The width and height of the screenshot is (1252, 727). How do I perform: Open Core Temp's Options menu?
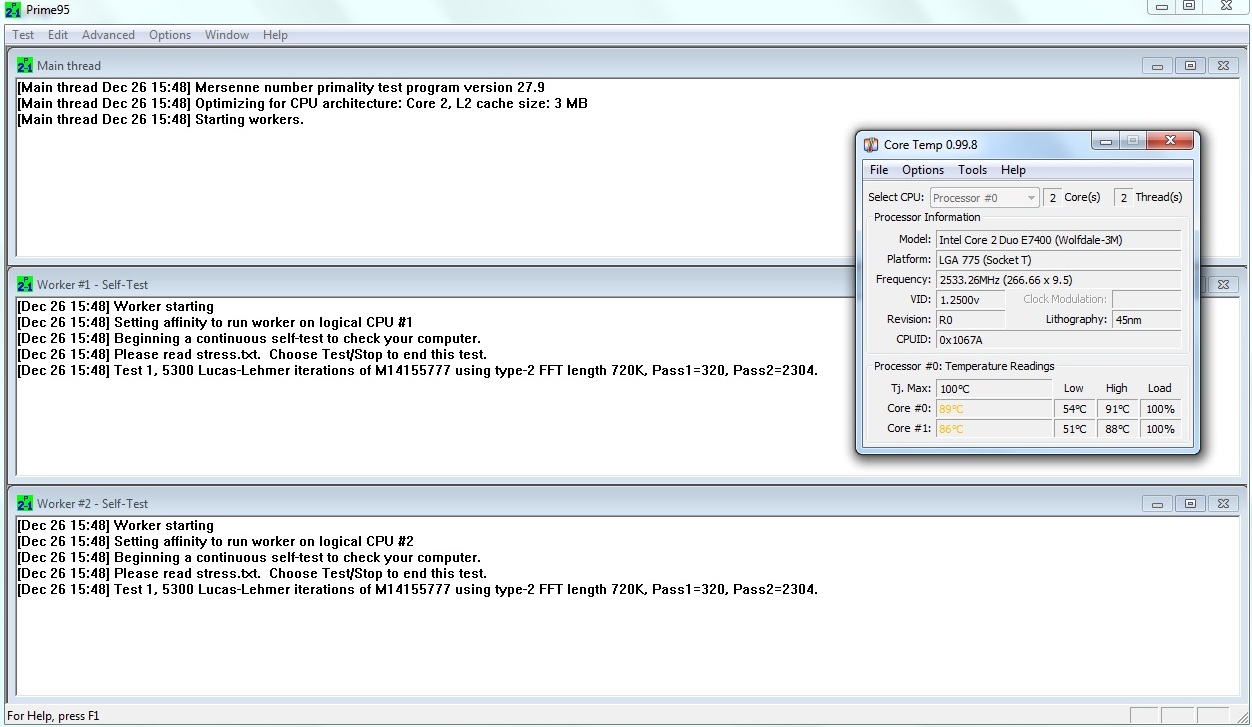tap(923, 170)
